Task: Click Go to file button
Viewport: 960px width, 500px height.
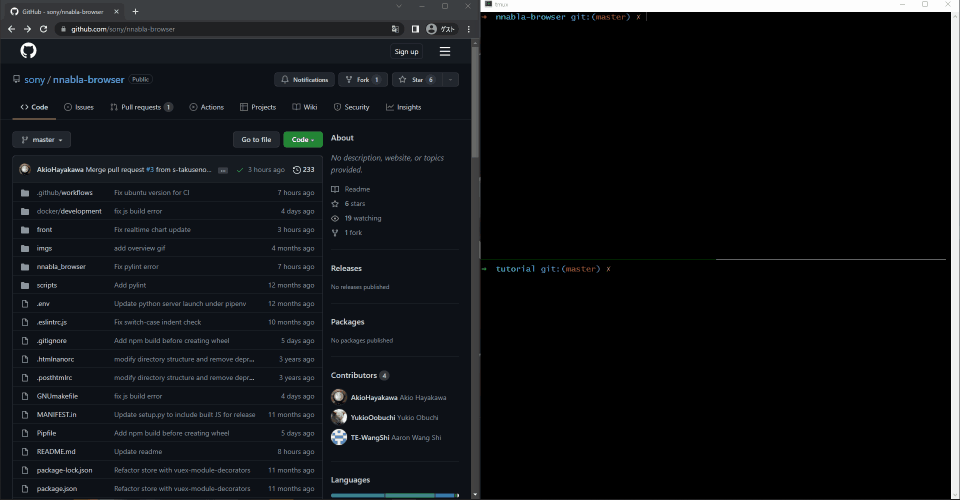Action: (256, 140)
